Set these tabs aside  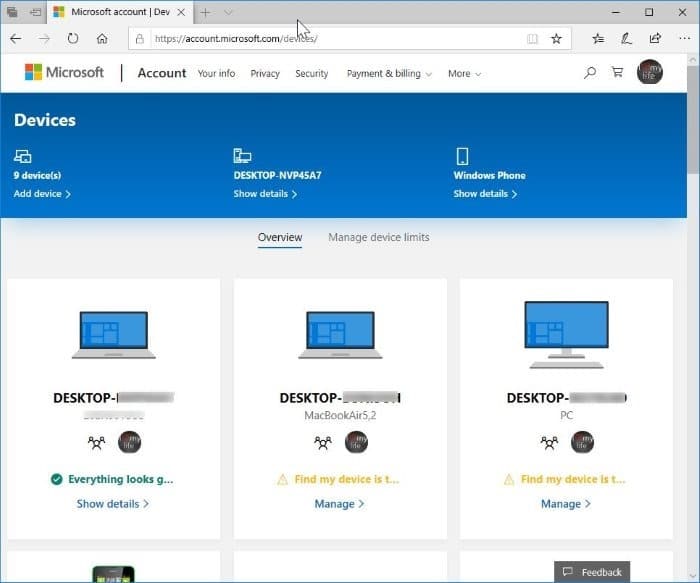click(35, 12)
